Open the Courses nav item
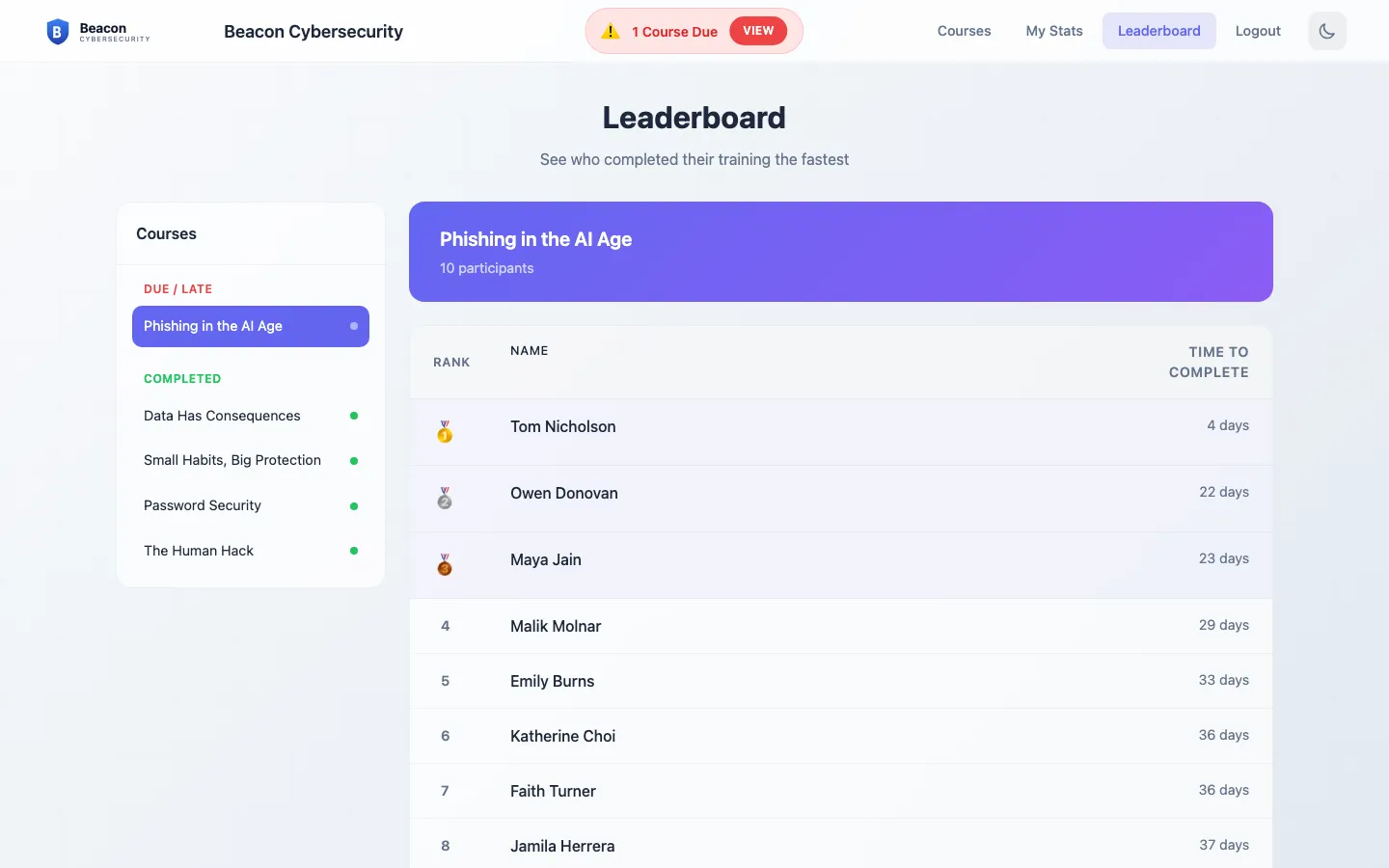Image resolution: width=1389 pixels, height=868 pixels. tap(964, 31)
